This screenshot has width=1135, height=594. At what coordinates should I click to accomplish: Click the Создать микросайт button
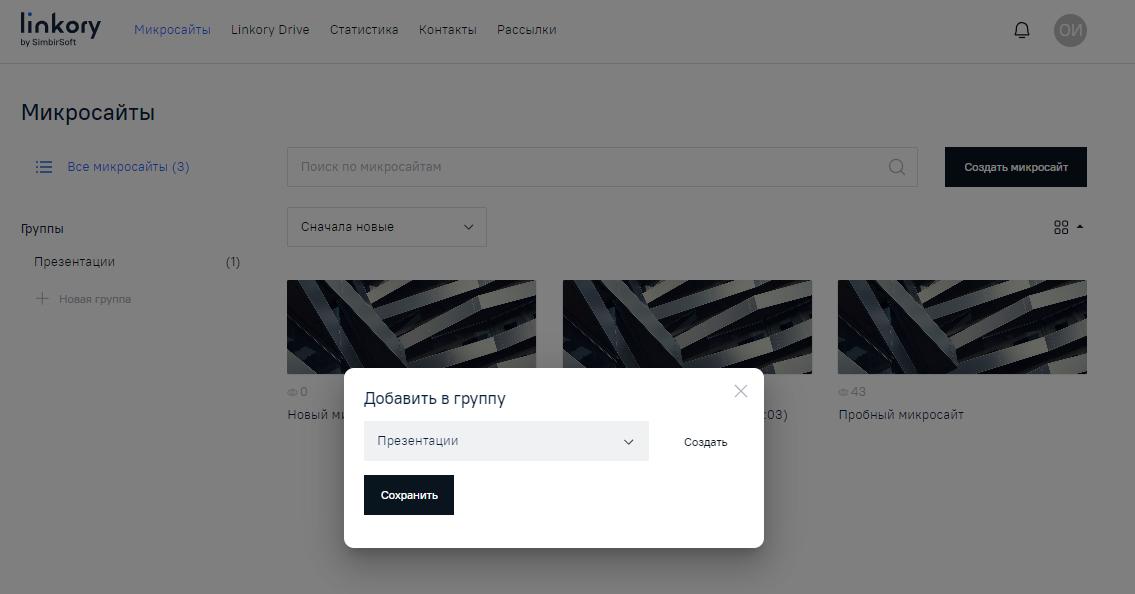coord(1015,167)
